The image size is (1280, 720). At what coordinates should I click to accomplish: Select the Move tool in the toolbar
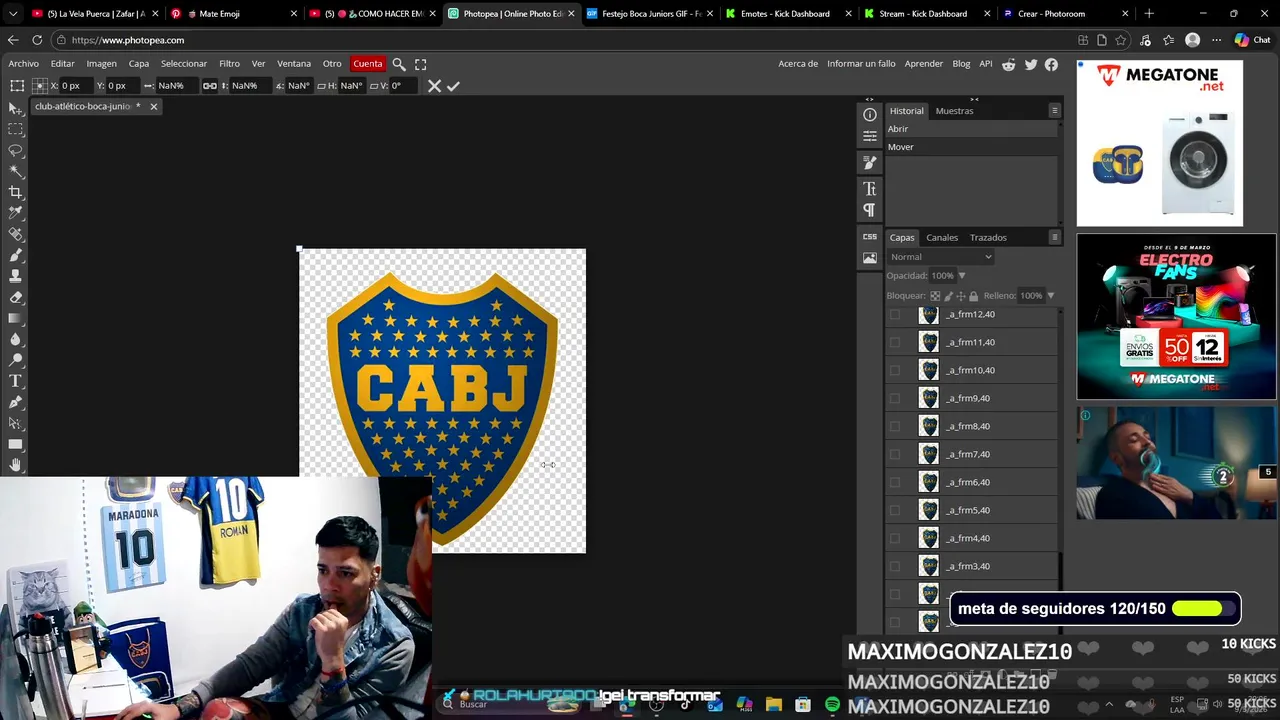(16, 108)
